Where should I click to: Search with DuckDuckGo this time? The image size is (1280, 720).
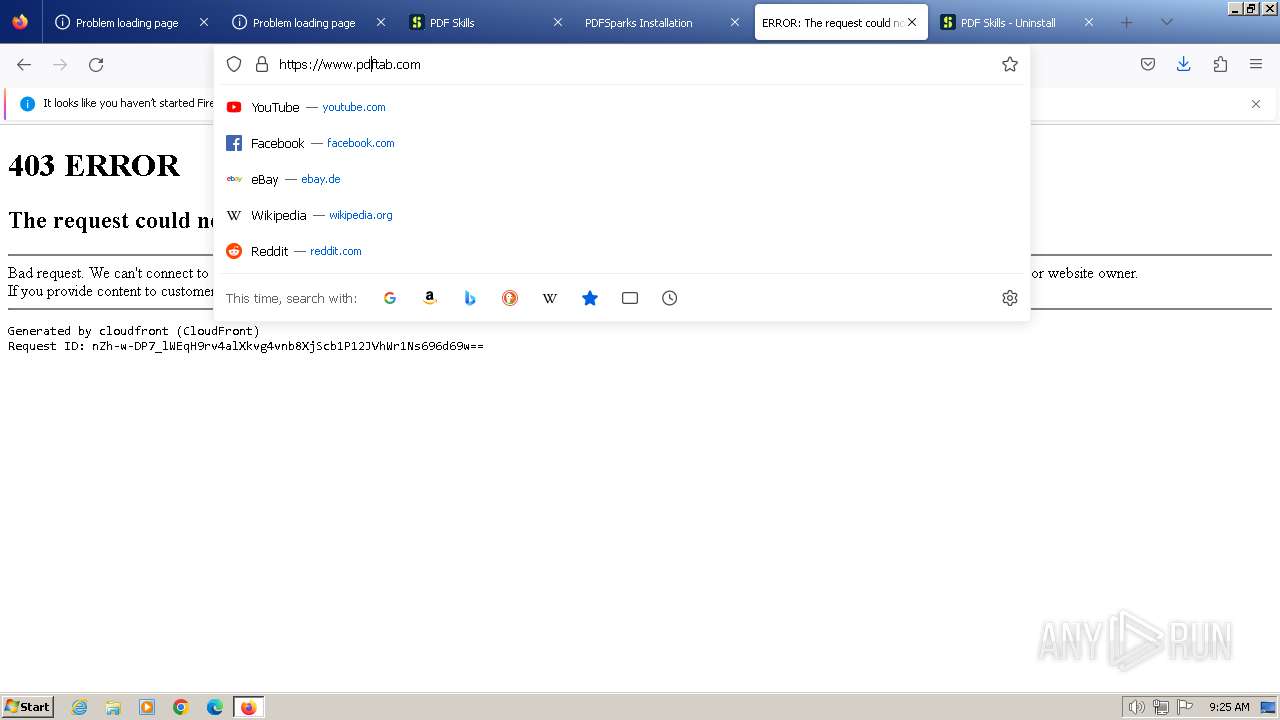tap(510, 298)
